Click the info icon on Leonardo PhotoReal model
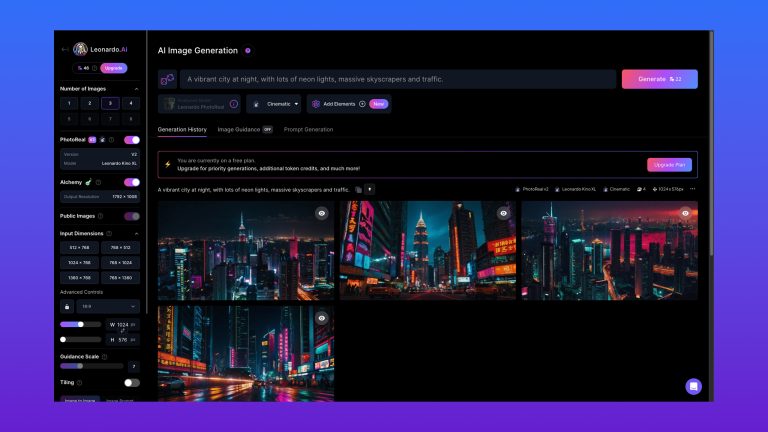This screenshot has width=768, height=432. (234, 104)
